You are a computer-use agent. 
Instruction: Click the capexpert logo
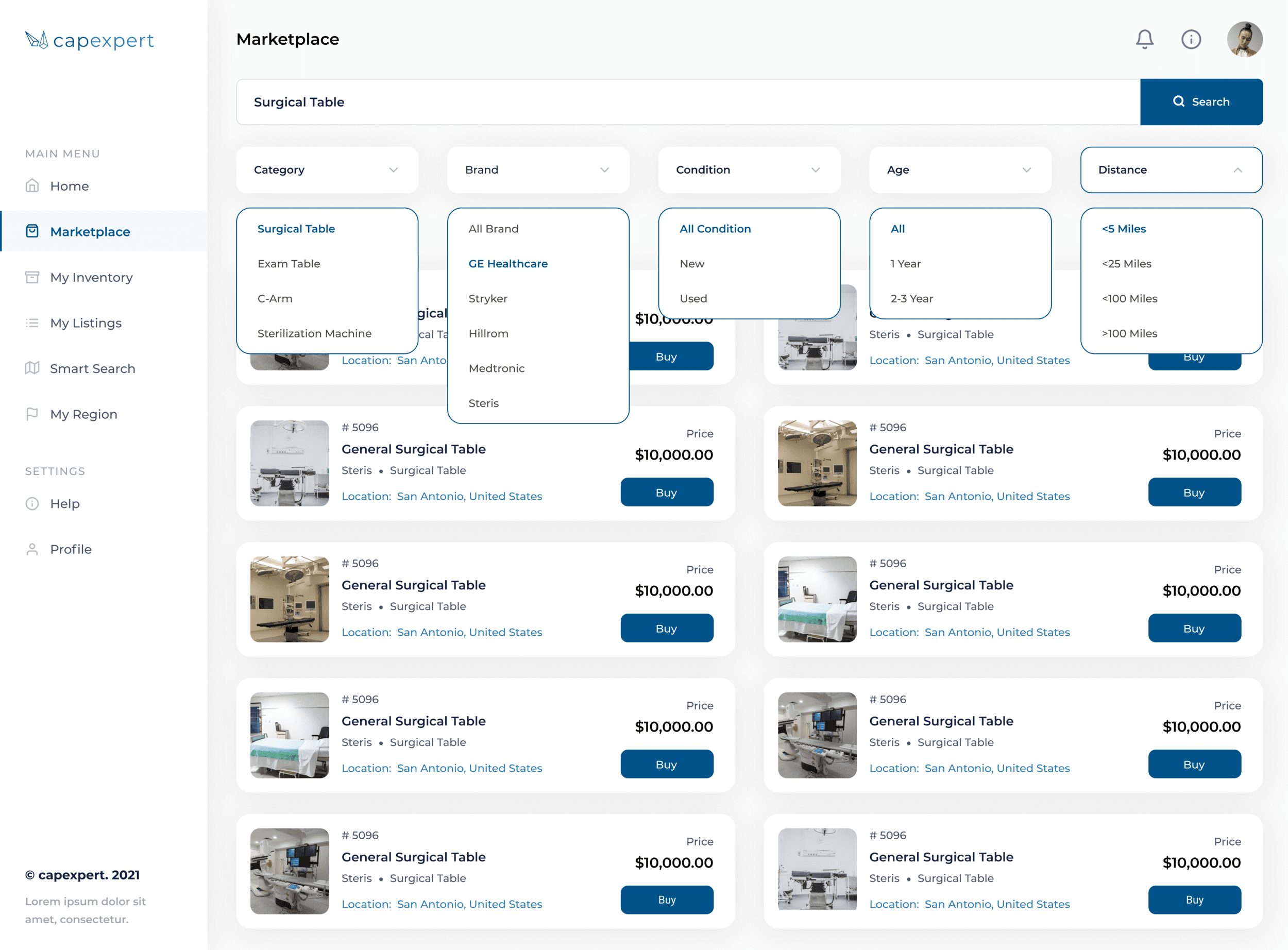(x=89, y=40)
